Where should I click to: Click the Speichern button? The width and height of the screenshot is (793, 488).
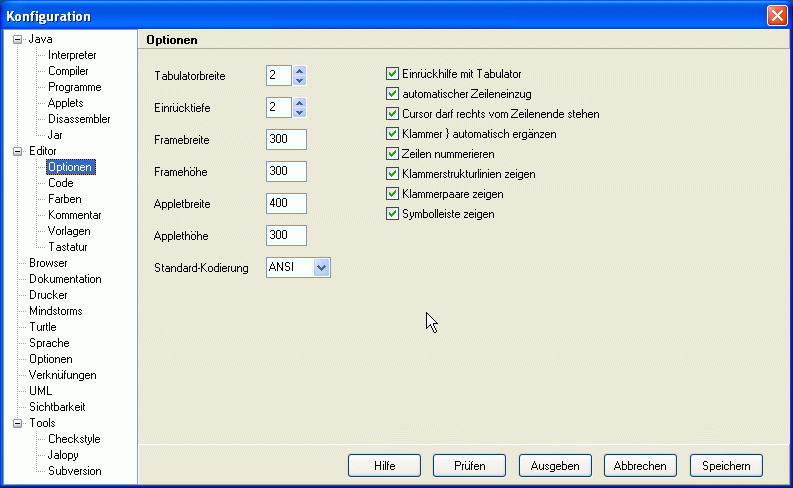tap(726, 466)
